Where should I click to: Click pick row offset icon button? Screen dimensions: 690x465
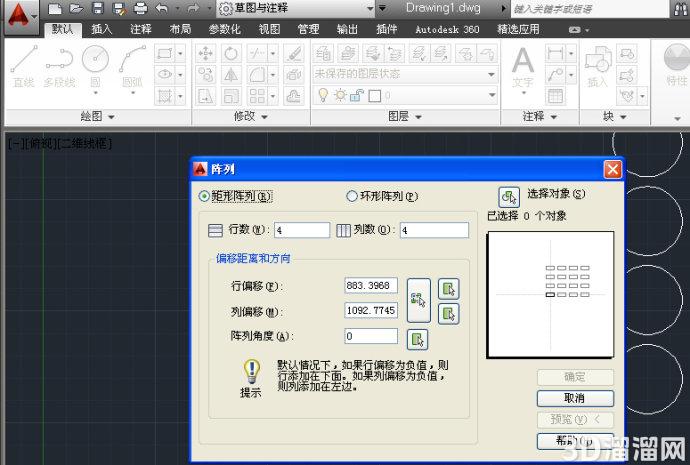449,289
